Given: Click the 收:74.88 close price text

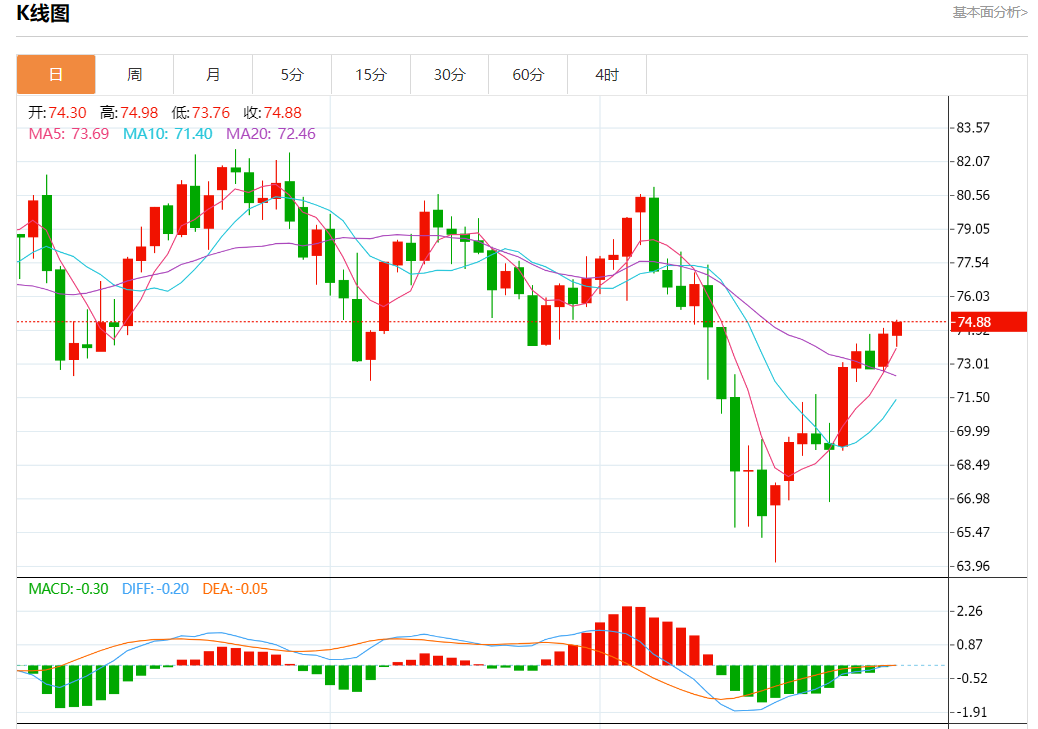Looking at the screenshot, I should click(272, 113).
